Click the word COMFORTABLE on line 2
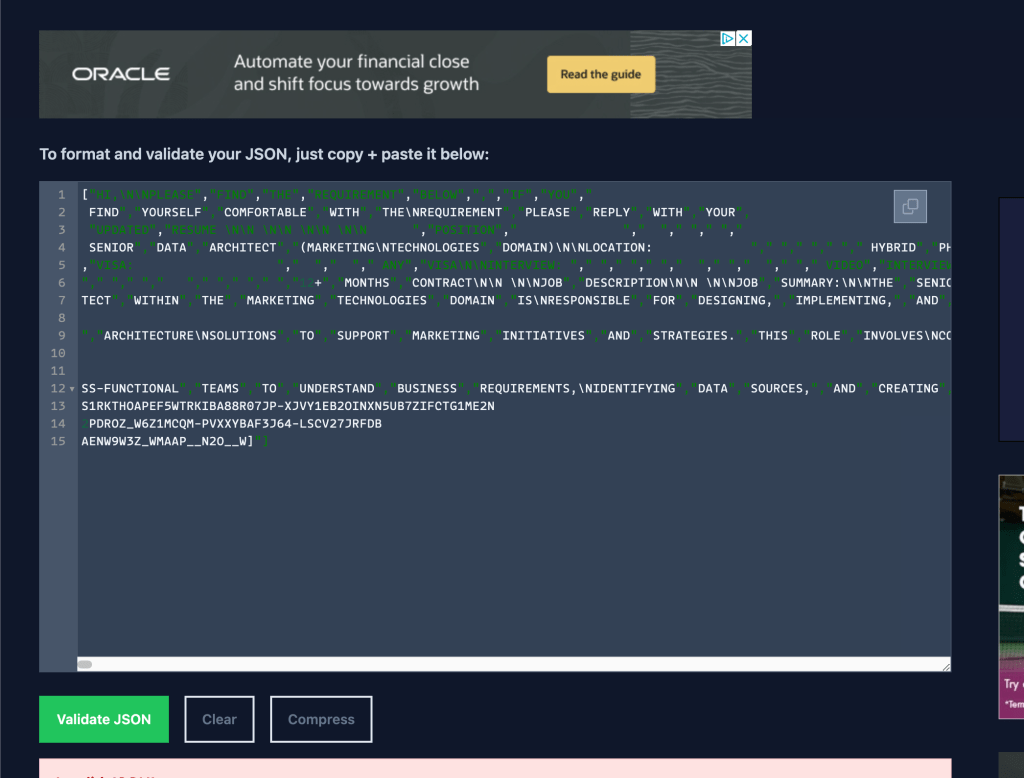Image resolution: width=1024 pixels, height=778 pixels. pyautogui.click(x=265, y=212)
